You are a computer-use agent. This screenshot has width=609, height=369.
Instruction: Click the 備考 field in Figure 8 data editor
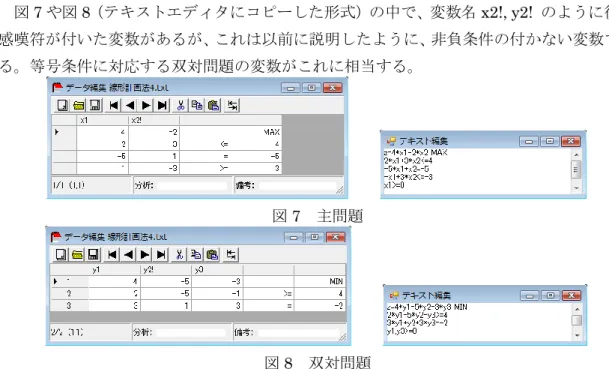click(298, 333)
